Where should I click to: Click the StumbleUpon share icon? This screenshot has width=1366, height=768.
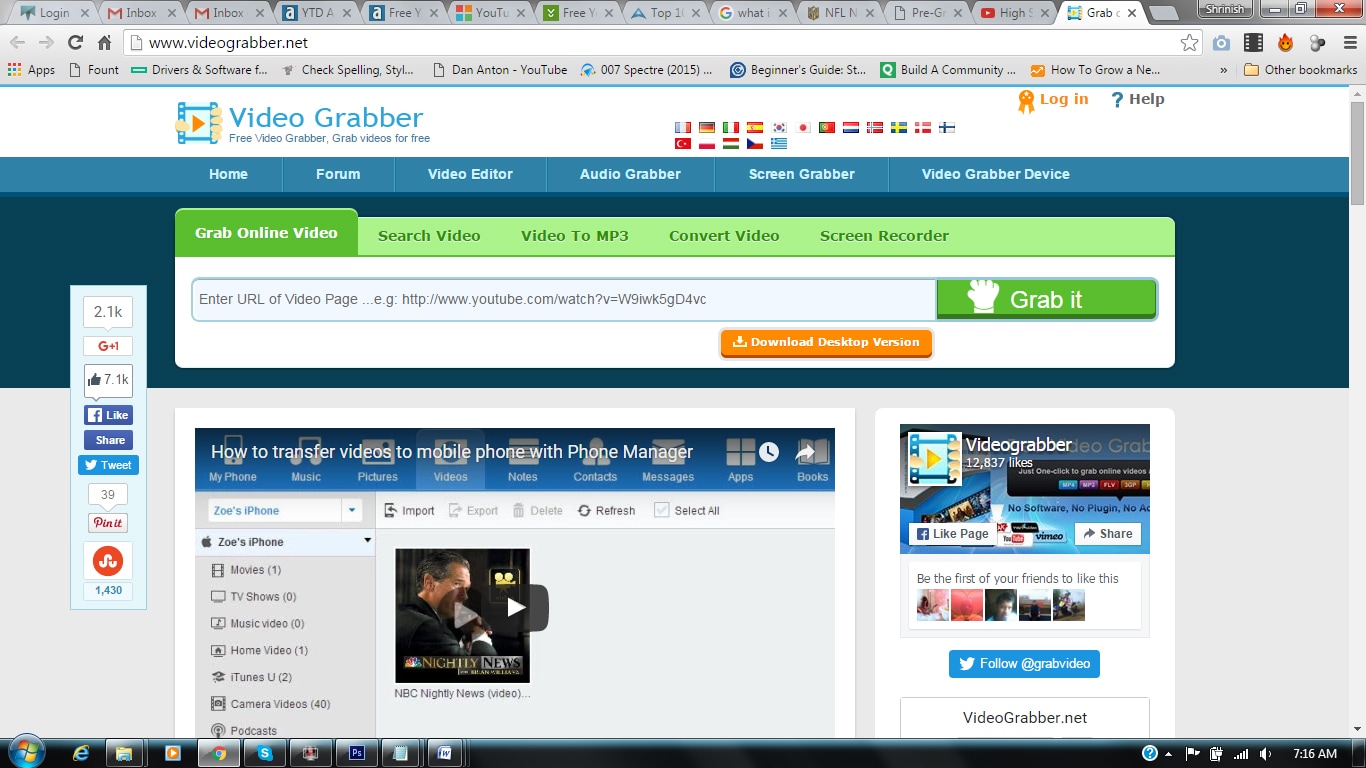pyautogui.click(x=108, y=561)
